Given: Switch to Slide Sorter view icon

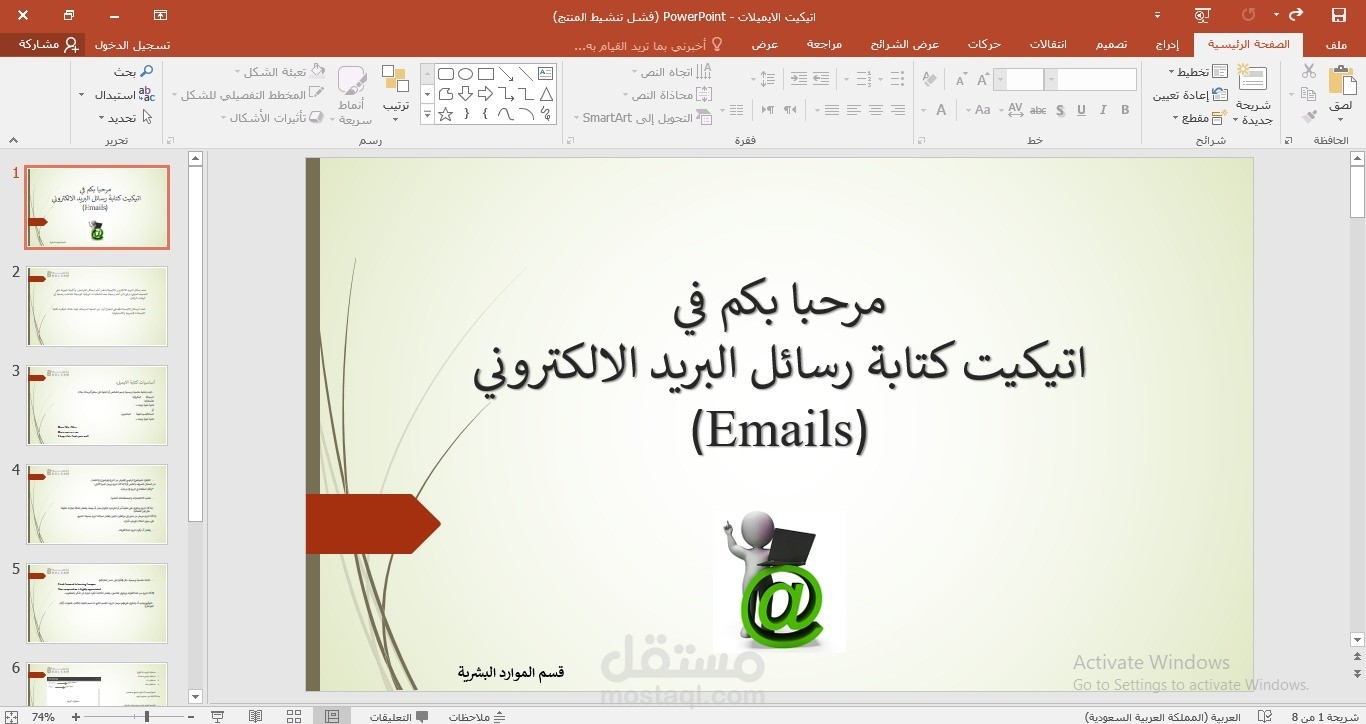Looking at the screenshot, I should (x=294, y=716).
